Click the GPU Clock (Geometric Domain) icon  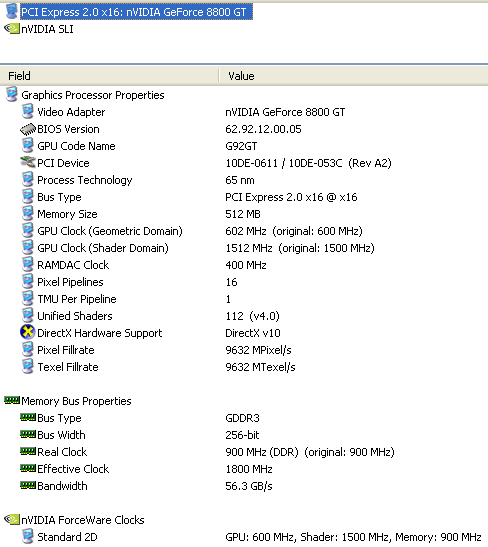(28, 231)
